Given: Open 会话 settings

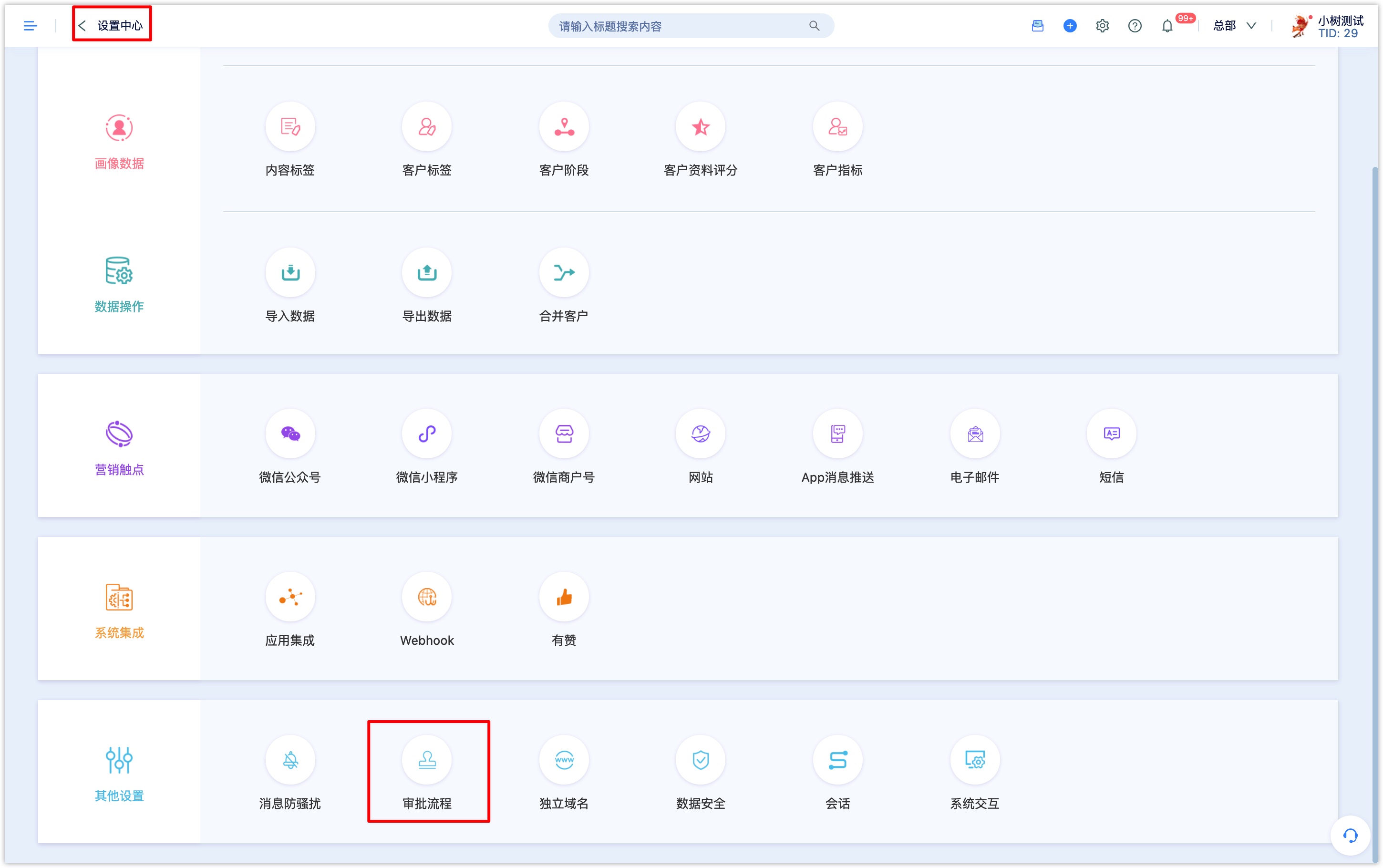Looking at the screenshot, I should pos(838,773).
